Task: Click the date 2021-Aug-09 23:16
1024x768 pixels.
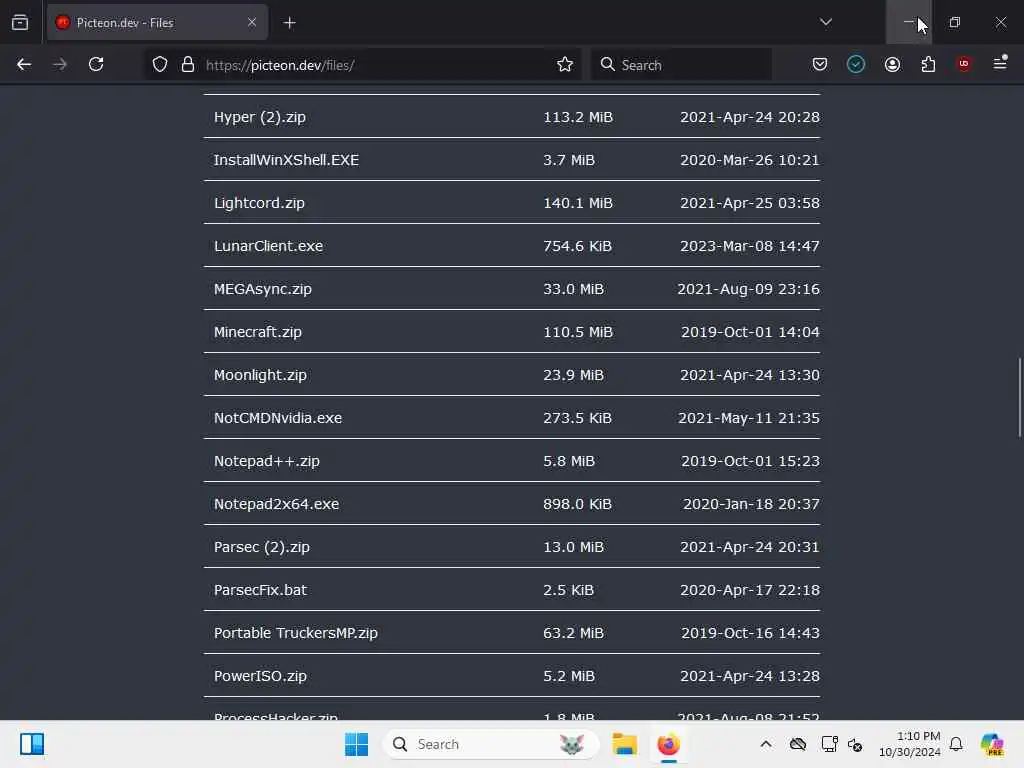Action: point(748,289)
